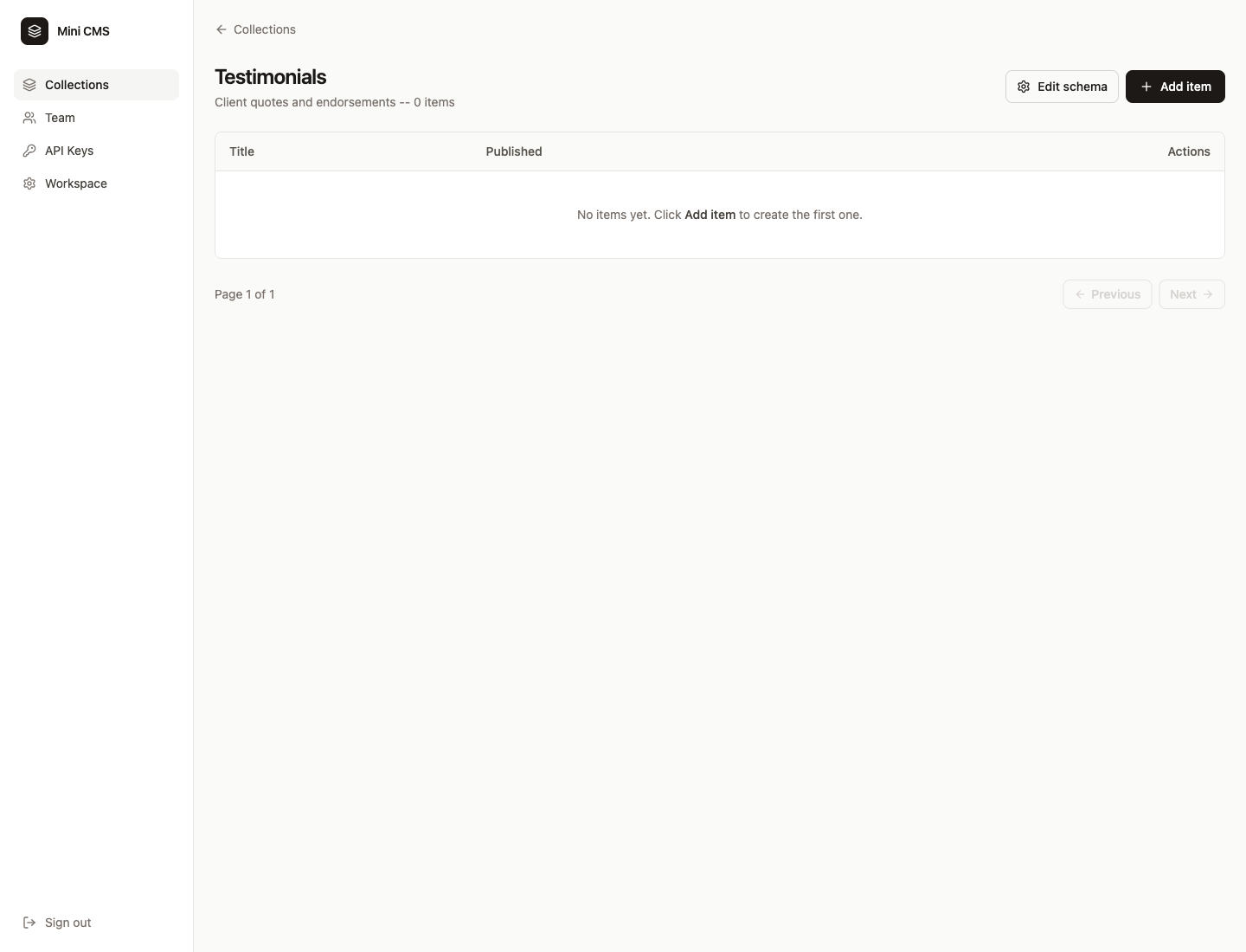
Task: Click the sign out arrow icon
Action: (29, 923)
